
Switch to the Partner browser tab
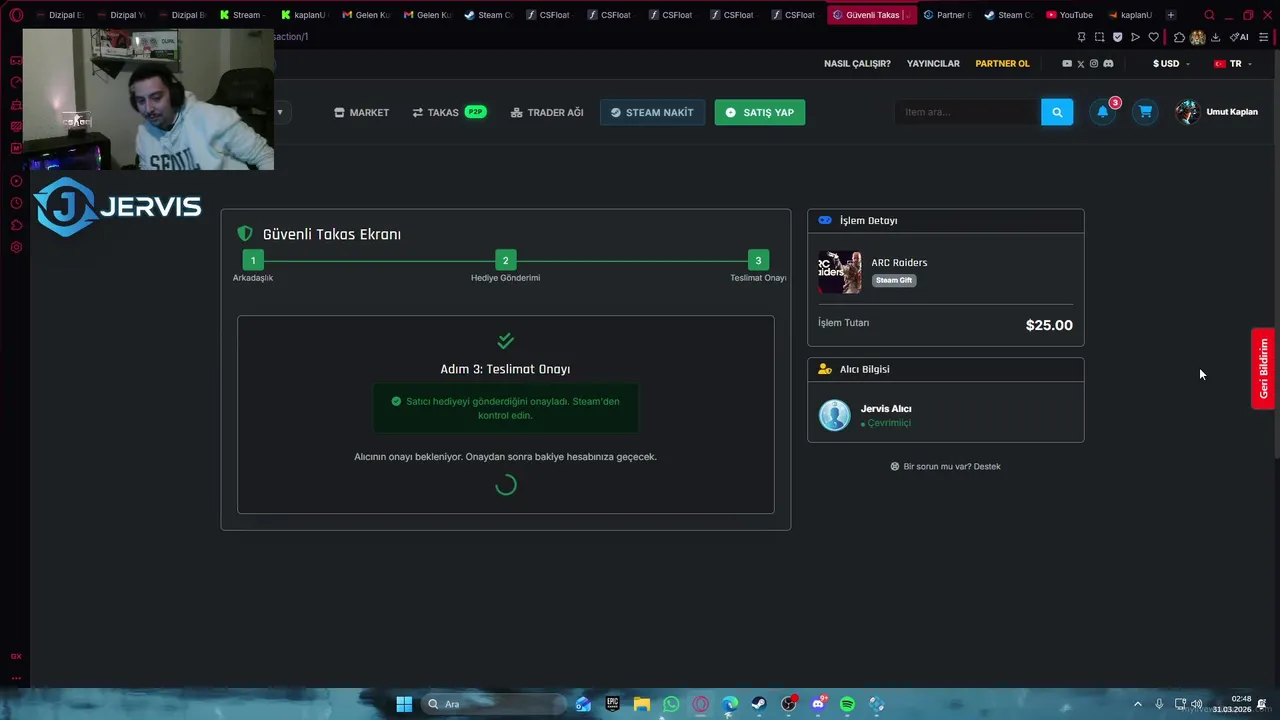pyautogui.click(x=946, y=15)
